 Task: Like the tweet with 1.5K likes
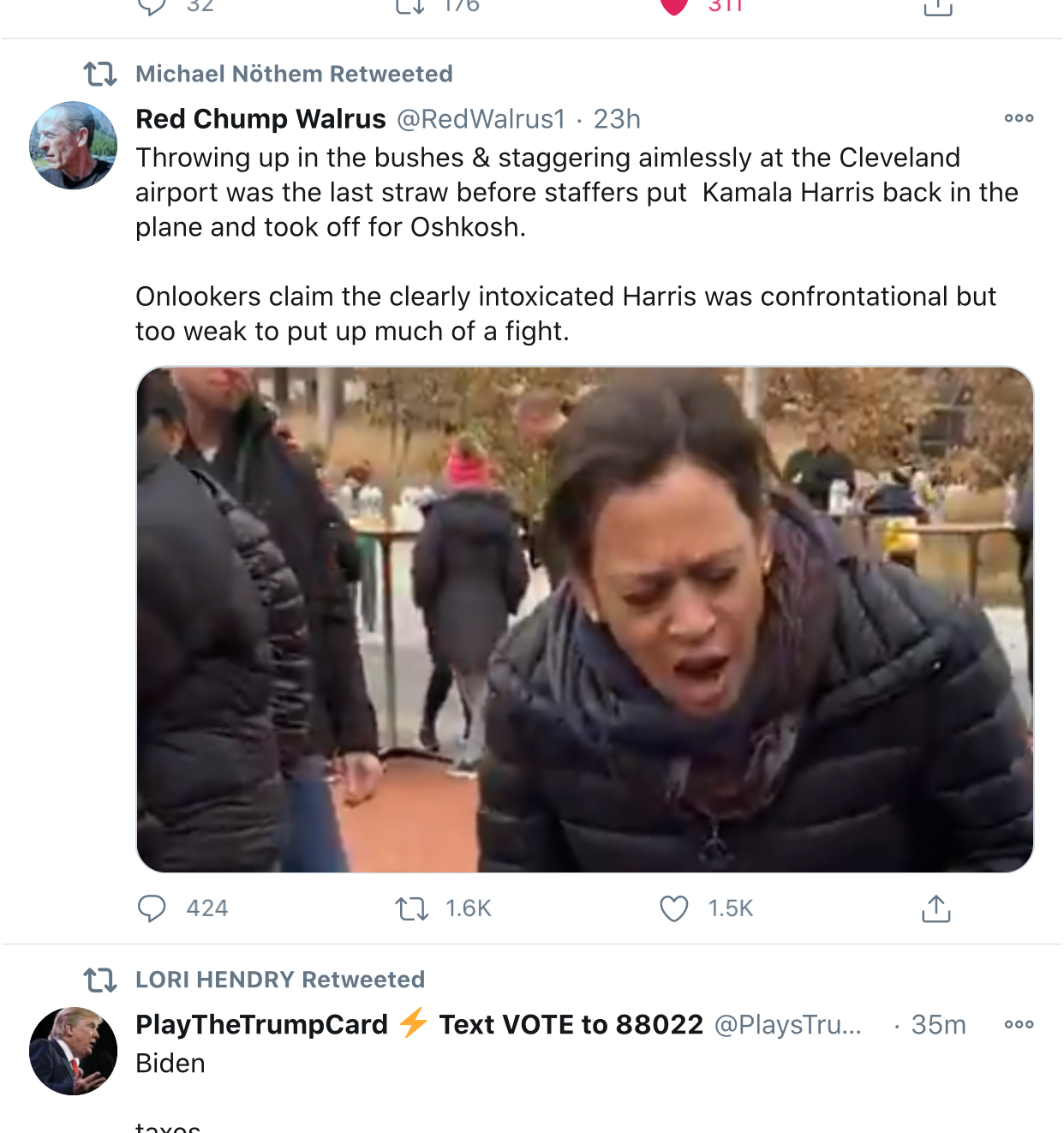pos(674,908)
